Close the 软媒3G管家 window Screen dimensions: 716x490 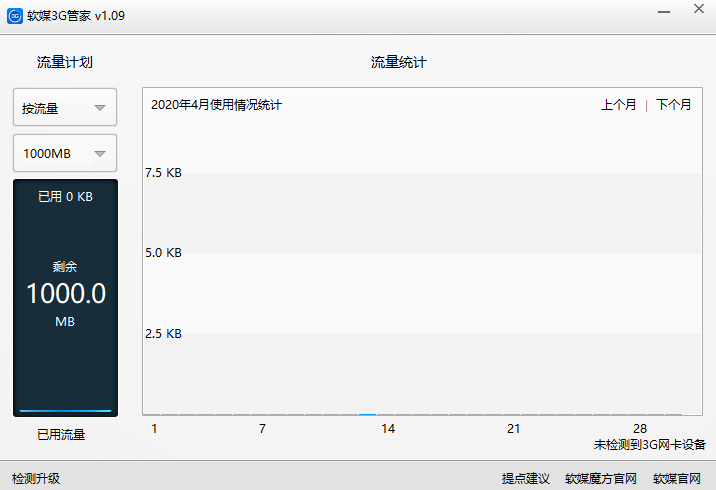coord(699,9)
